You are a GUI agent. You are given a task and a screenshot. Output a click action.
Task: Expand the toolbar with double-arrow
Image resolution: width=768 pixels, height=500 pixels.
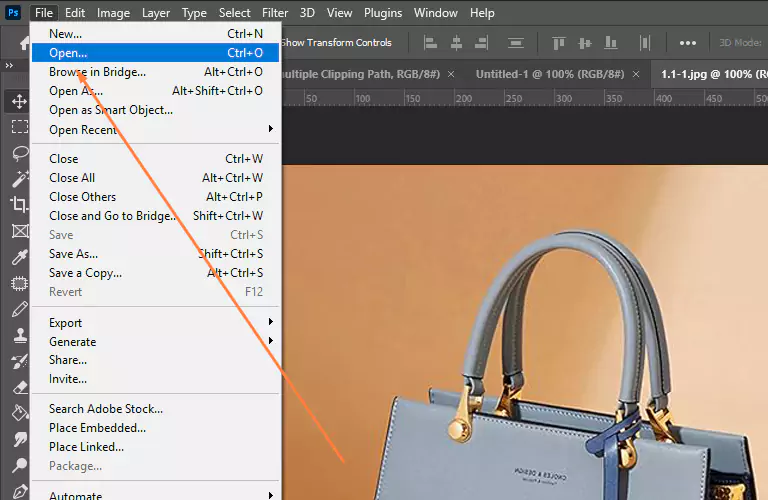coord(9,65)
